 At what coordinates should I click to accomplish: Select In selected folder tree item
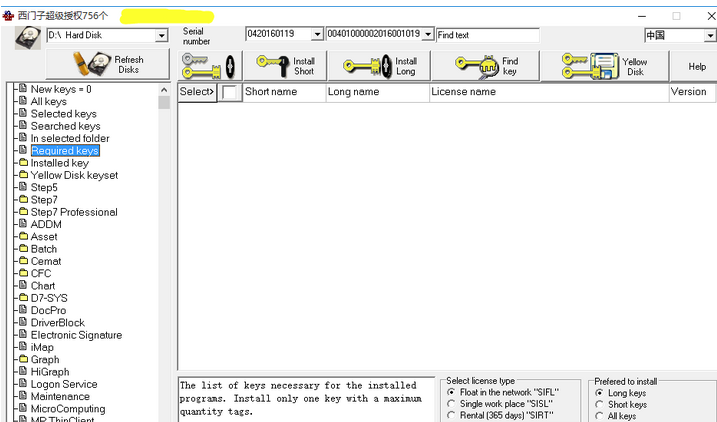click(70, 139)
